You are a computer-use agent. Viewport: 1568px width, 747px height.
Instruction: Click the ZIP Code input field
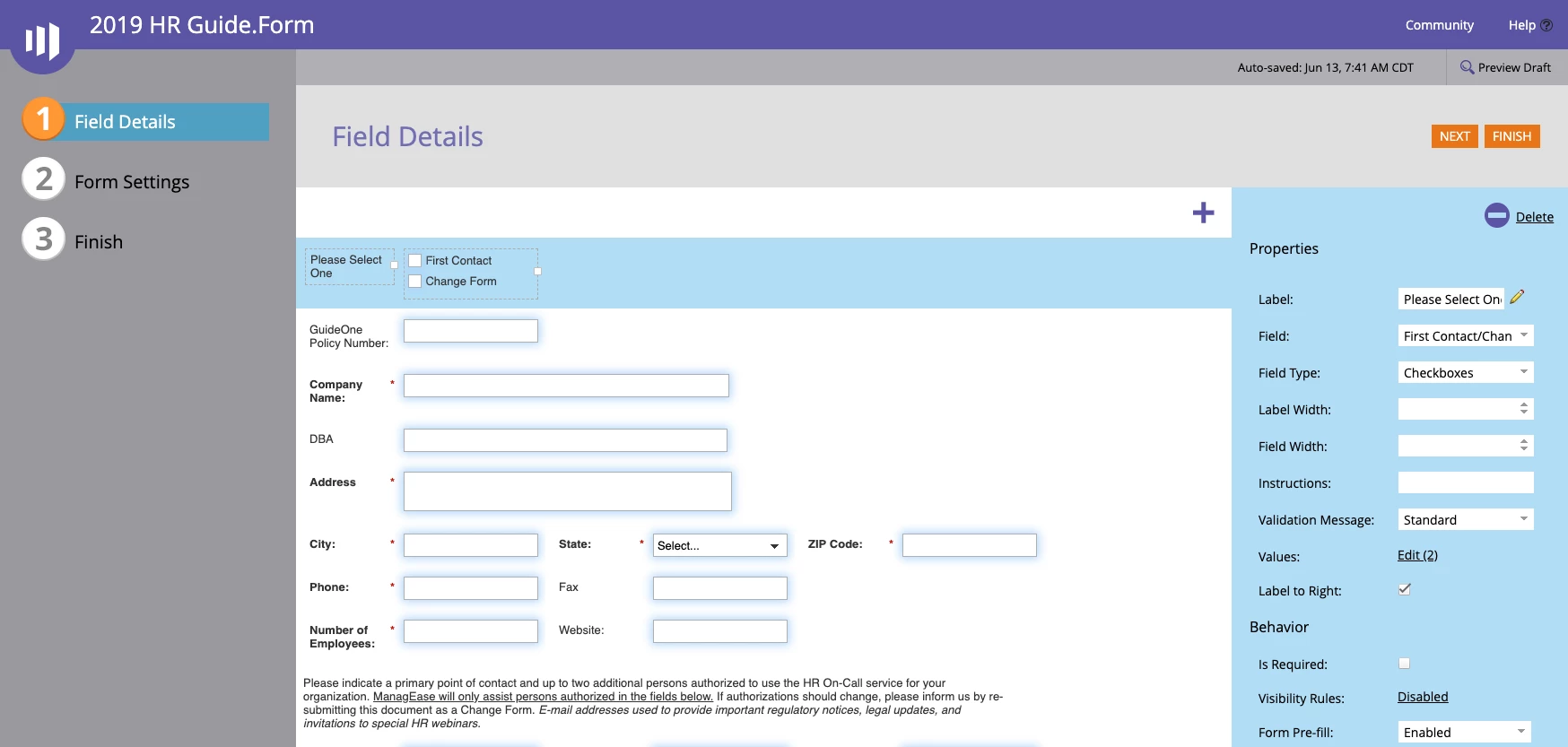970,545
